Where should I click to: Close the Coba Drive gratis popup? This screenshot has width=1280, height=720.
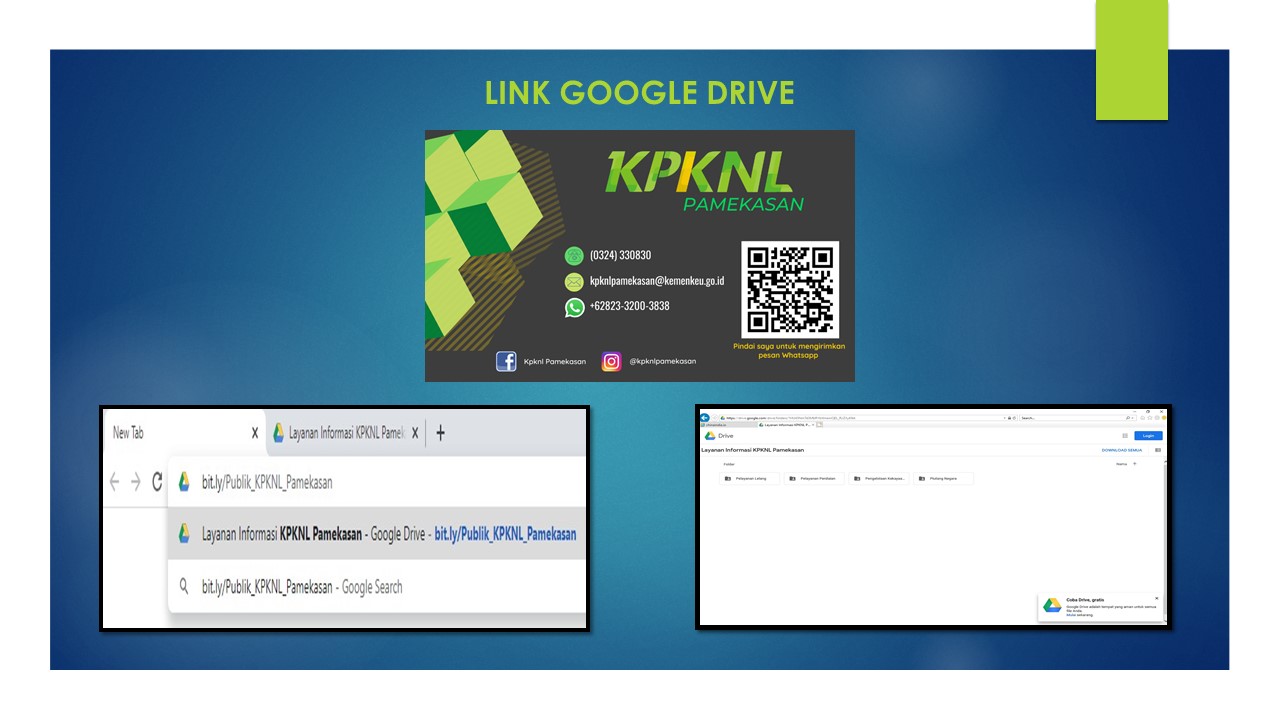click(x=1157, y=598)
